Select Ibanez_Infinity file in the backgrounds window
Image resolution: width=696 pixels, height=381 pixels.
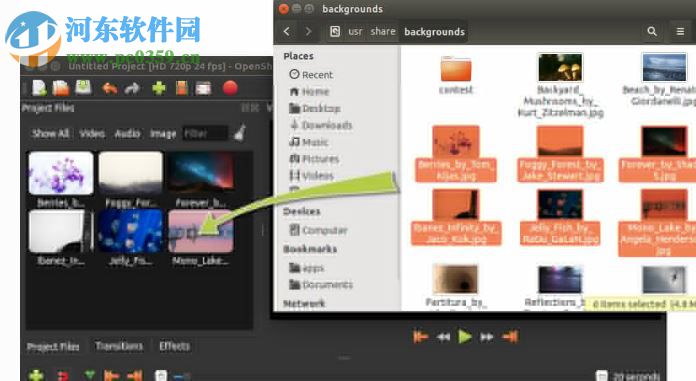(456, 217)
